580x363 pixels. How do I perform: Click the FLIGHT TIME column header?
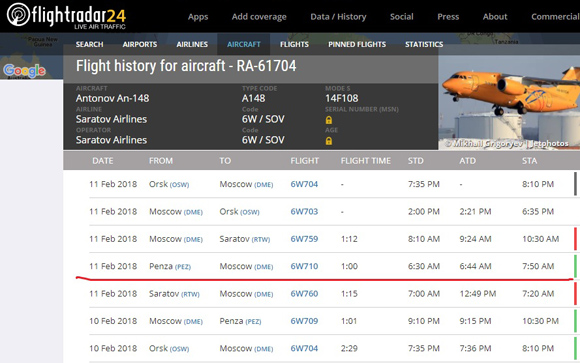pyautogui.click(x=365, y=161)
